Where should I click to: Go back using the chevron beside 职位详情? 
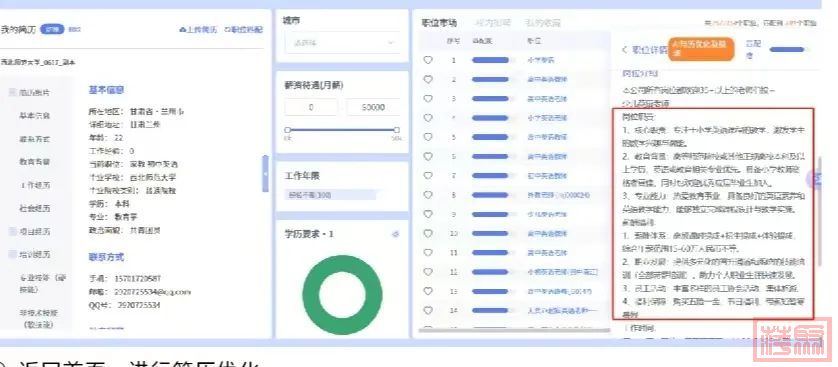pyautogui.click(x=625, y=50)
